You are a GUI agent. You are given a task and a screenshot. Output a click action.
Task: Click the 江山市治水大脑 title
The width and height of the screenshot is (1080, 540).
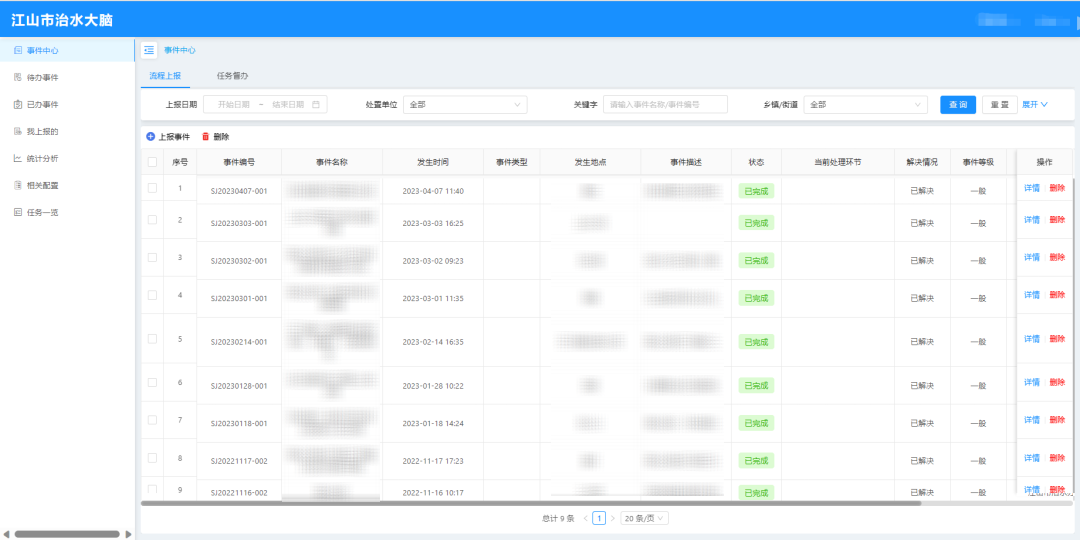pos(62,20)
